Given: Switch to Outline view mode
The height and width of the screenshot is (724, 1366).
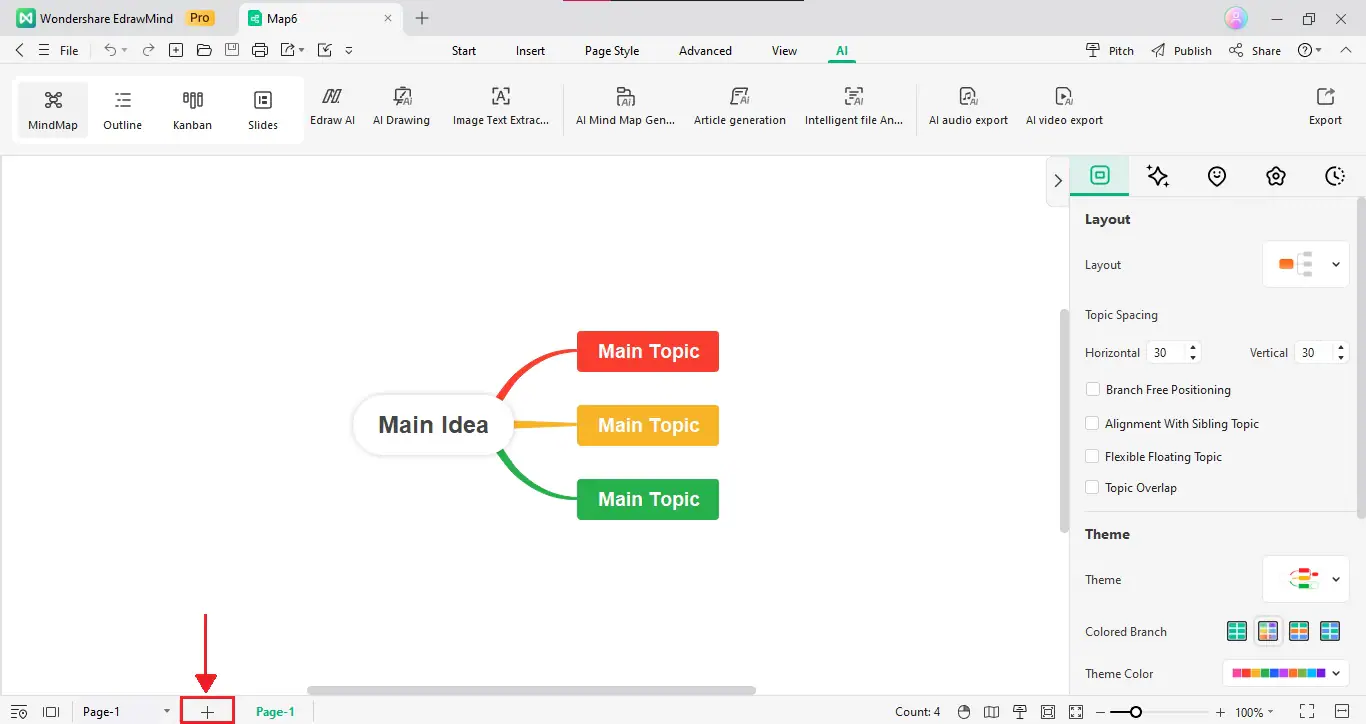Looking at the screenshot, I should [x=123, y=110].
